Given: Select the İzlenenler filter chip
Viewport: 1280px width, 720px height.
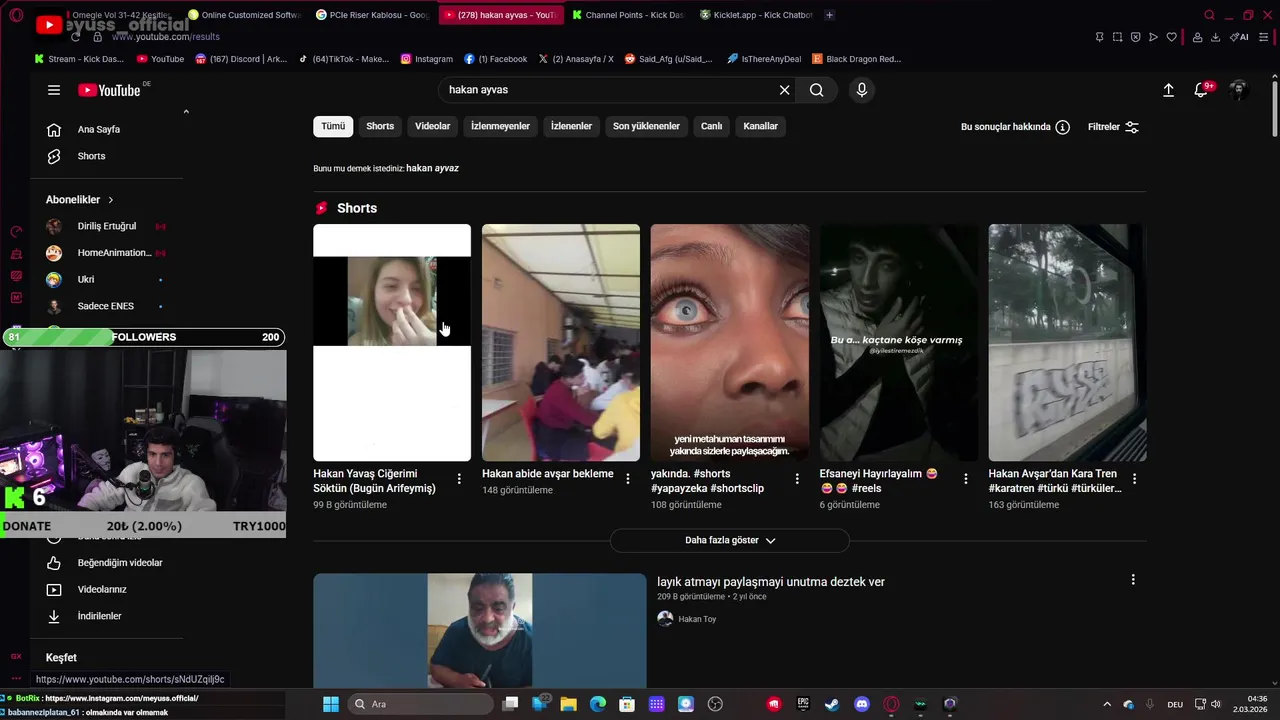Looking at the screenshot, I should [571, 126].
